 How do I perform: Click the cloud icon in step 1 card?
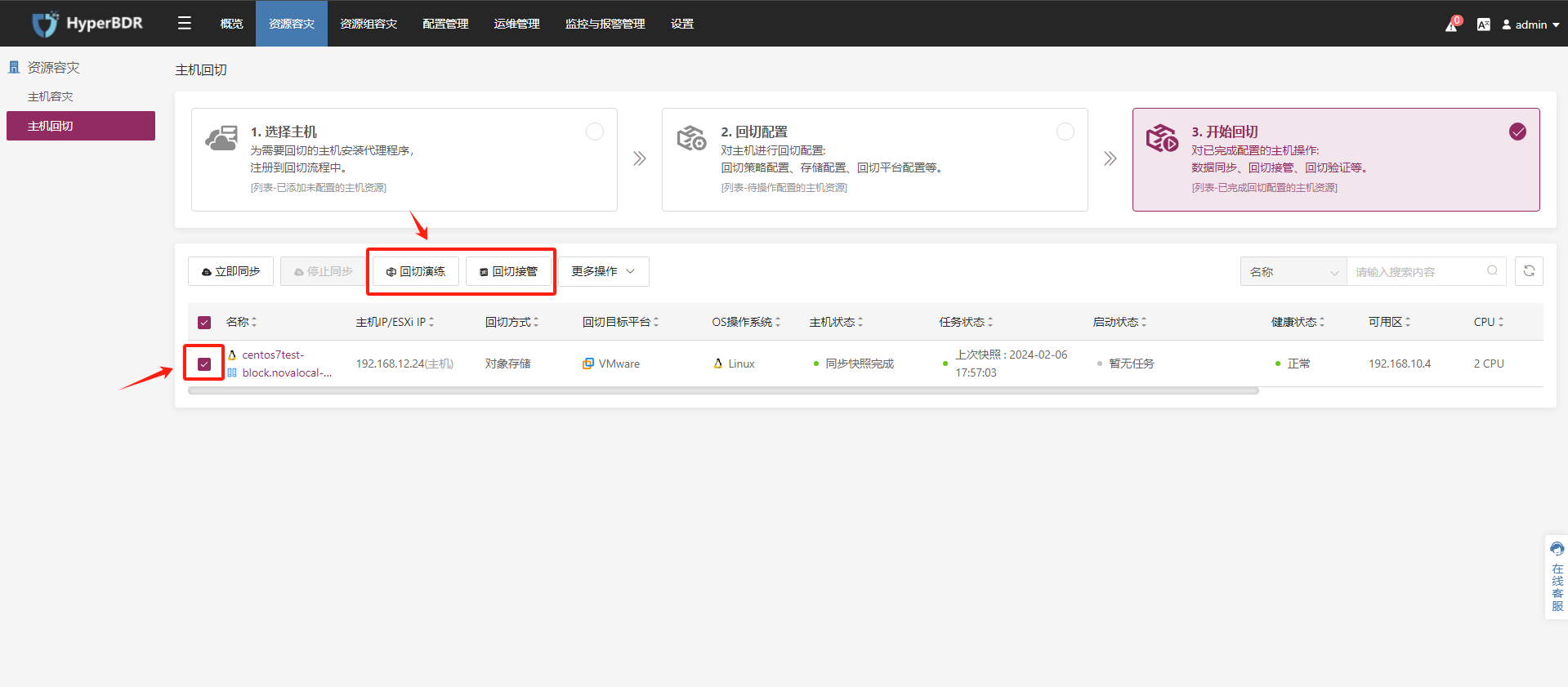221,139
